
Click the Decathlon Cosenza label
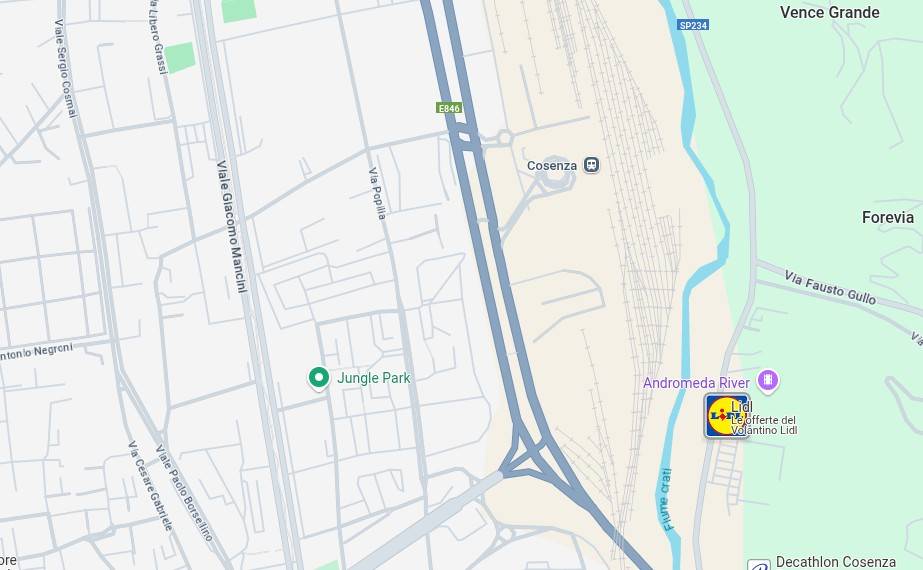[x=835, y=562]
